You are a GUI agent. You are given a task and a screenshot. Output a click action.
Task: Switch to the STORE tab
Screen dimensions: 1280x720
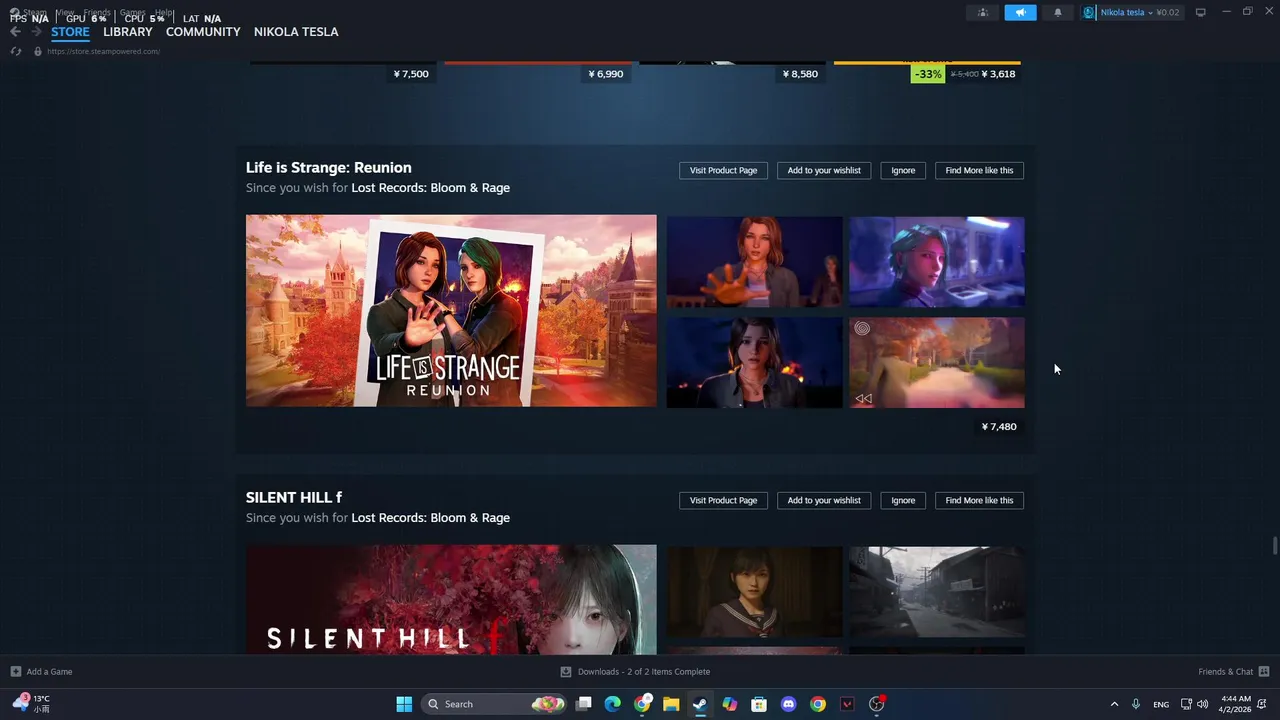click(x=70, y=32)
